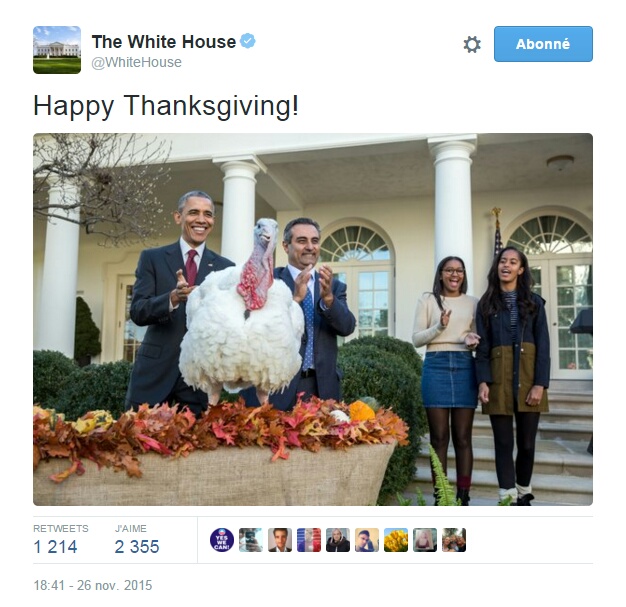This screenshot has height=607, width=626.
Task: Open the man in suit avatar
Action: (280, 540)
